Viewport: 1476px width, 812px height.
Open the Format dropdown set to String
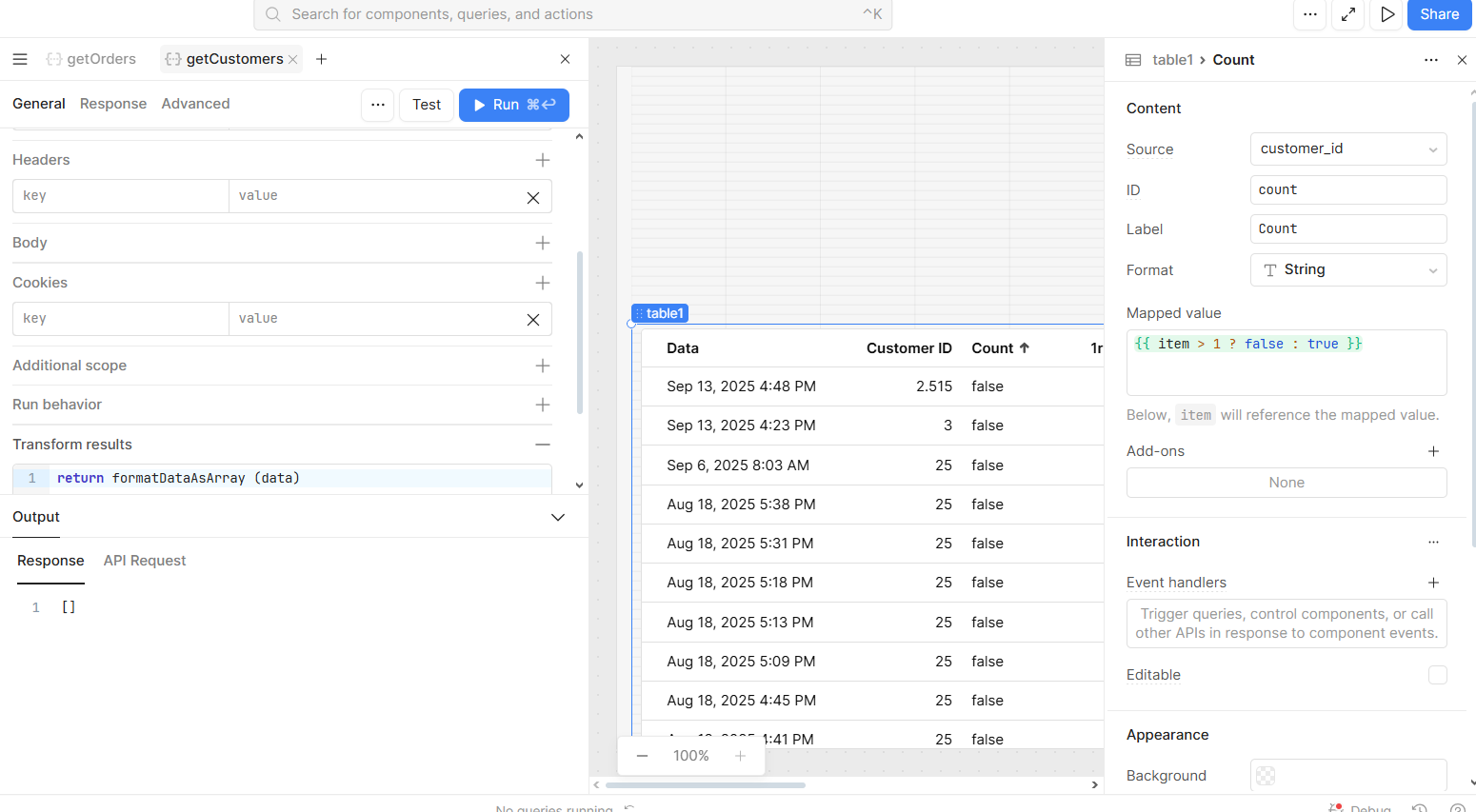click(x=1347, y=270)
